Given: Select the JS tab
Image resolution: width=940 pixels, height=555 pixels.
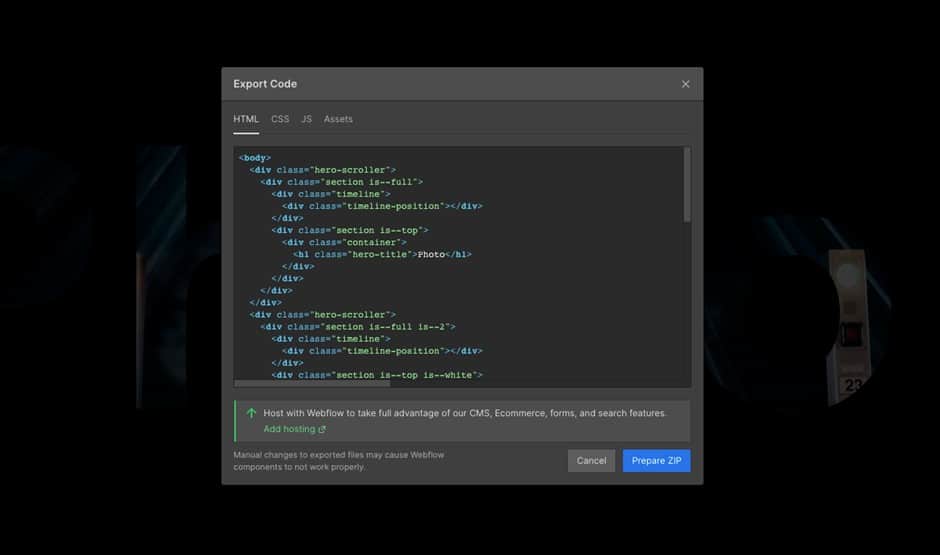Looking at the screenshot, I should 306,119.
